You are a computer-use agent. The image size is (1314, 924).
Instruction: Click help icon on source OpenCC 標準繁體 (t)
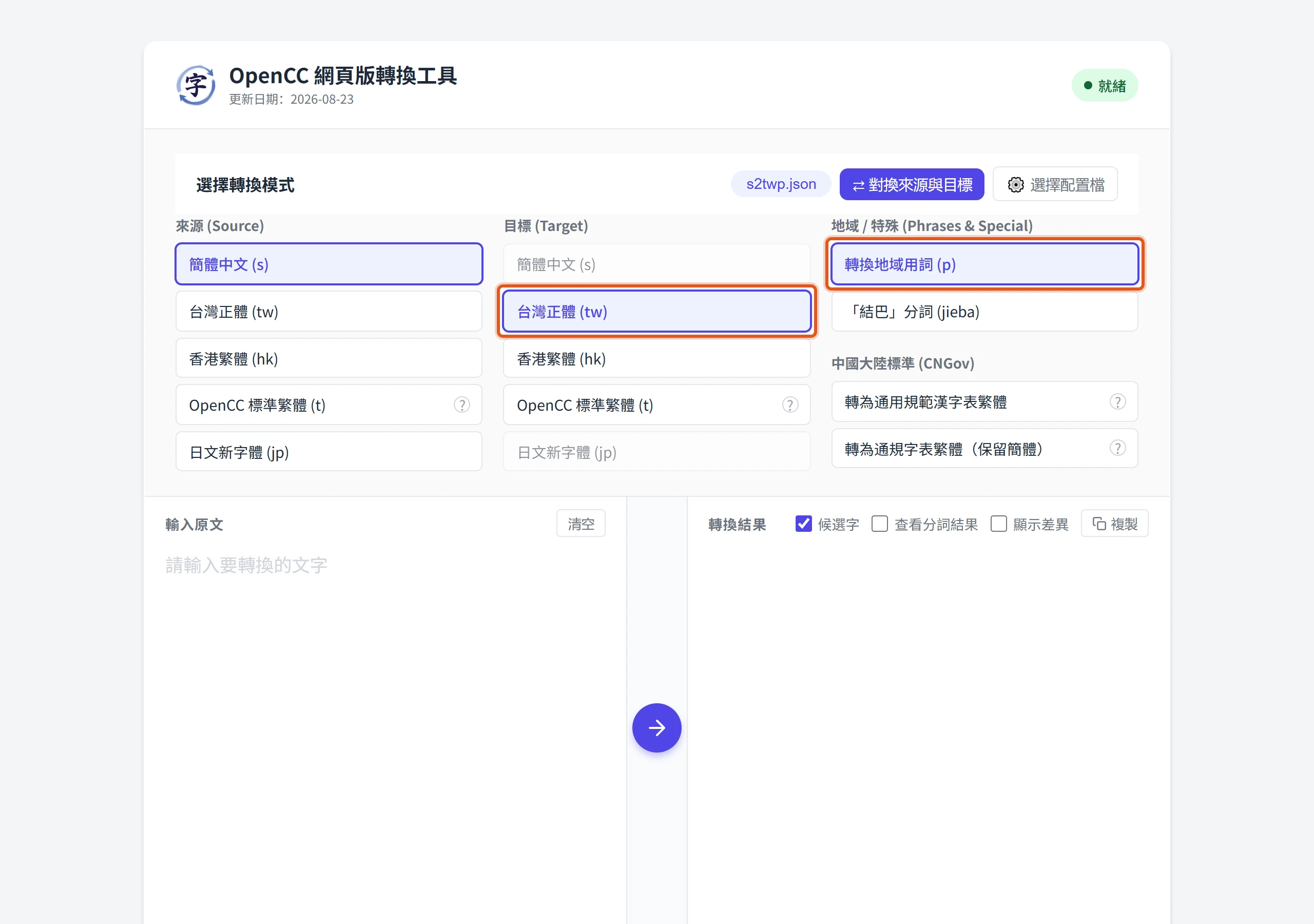(462, 405)
